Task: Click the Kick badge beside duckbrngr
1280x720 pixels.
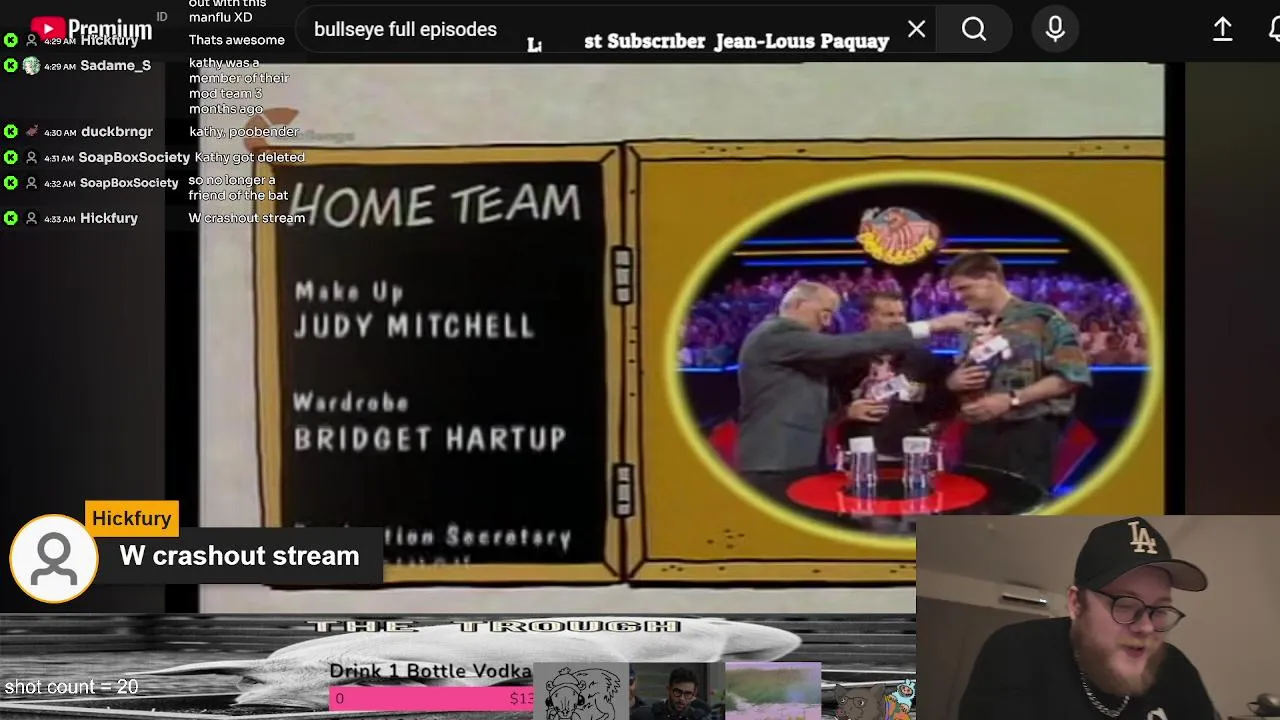Action: [x=10, y=132]
